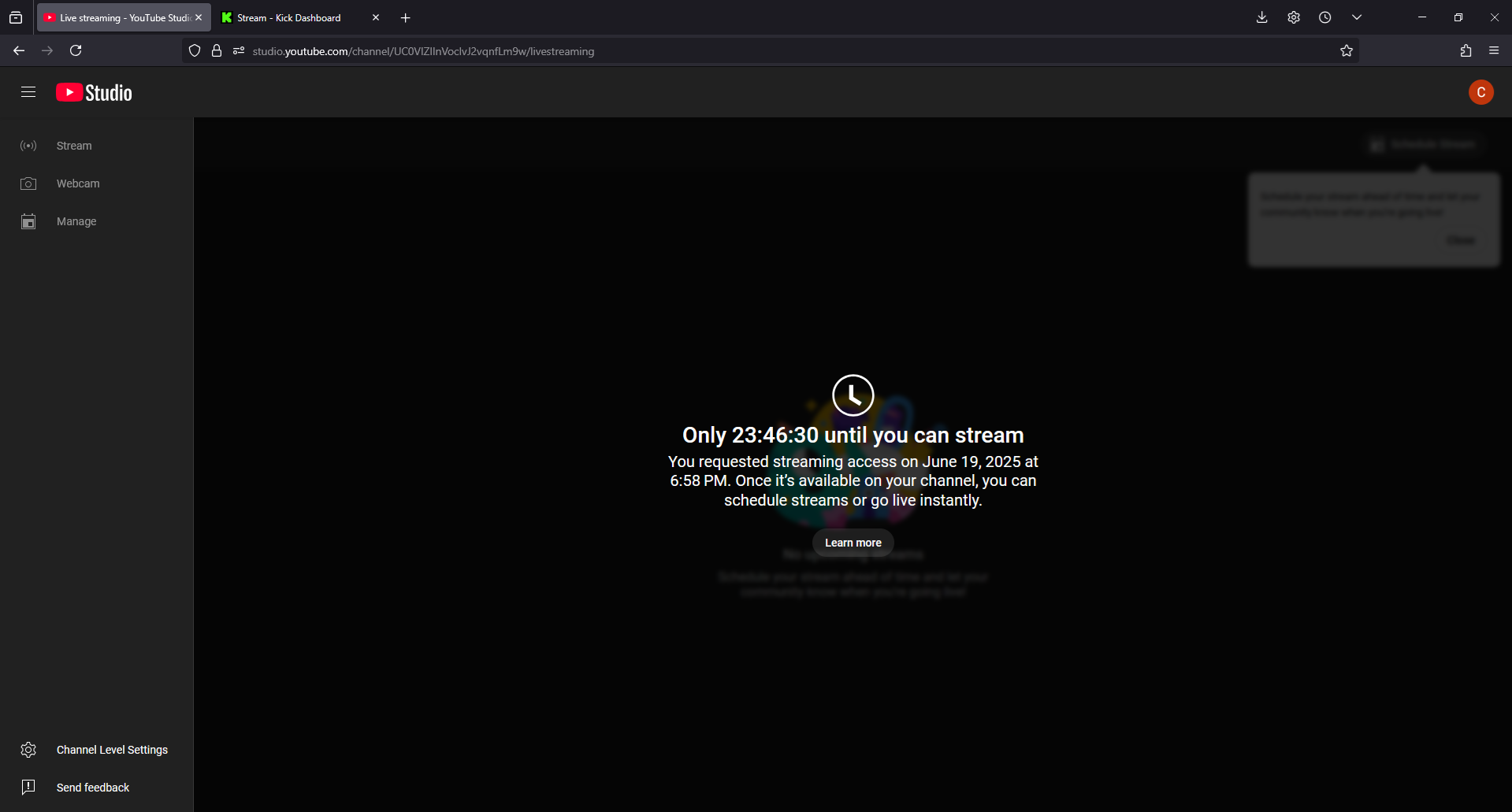Screen dimensions: 1512x812
Task: Open the browser history clock icon
Action: [x=1325, y=17]
